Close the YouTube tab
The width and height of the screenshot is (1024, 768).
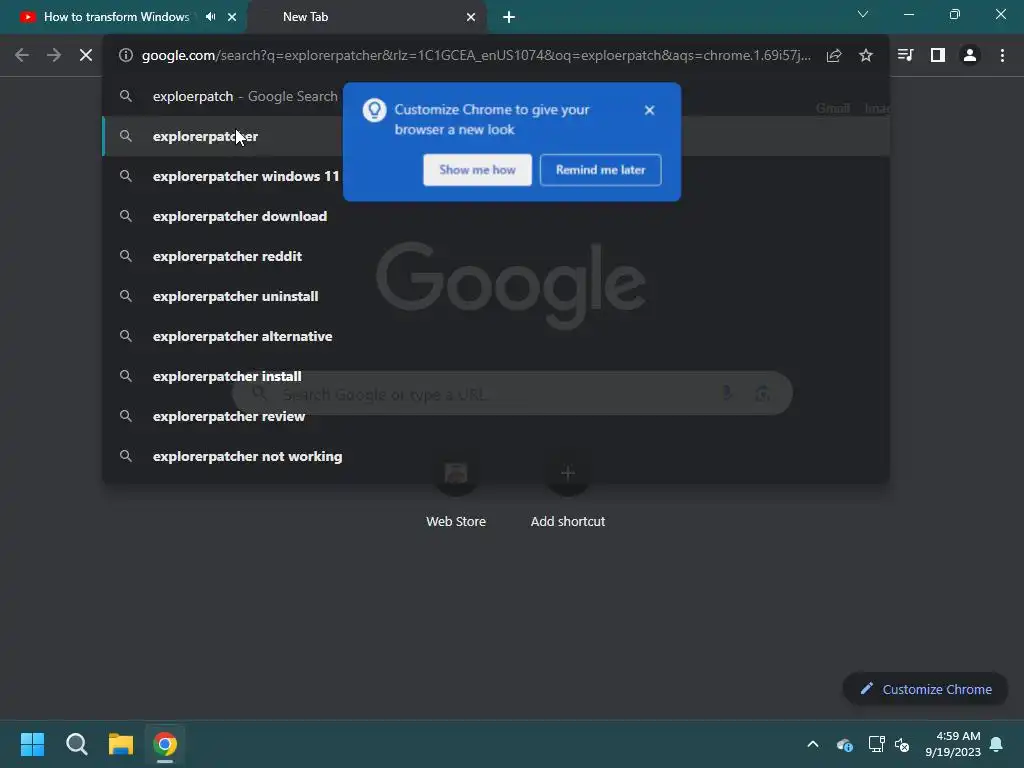tap(232, 17)
